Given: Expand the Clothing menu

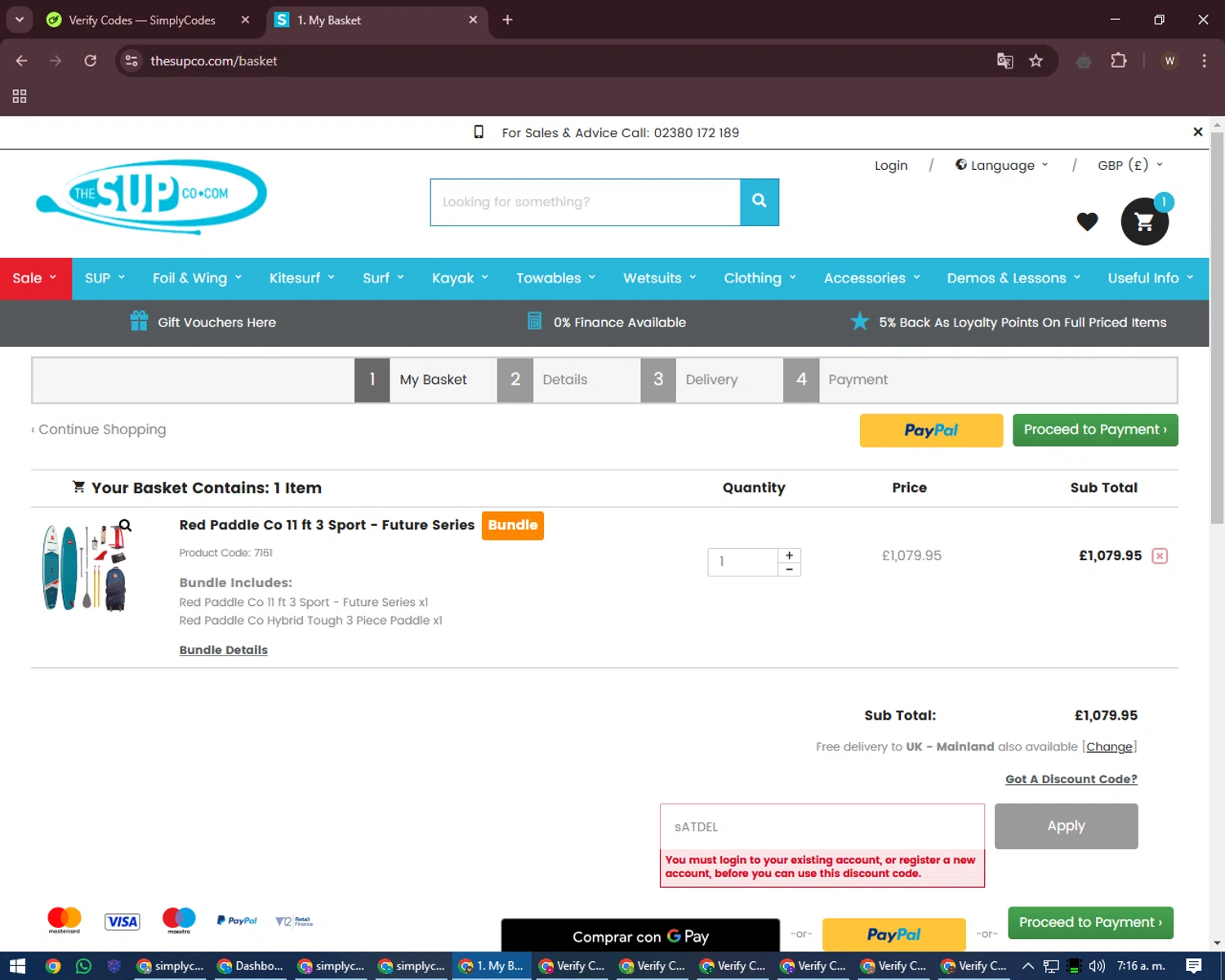Looking at the screenshot, I should [x=760, y=278].
